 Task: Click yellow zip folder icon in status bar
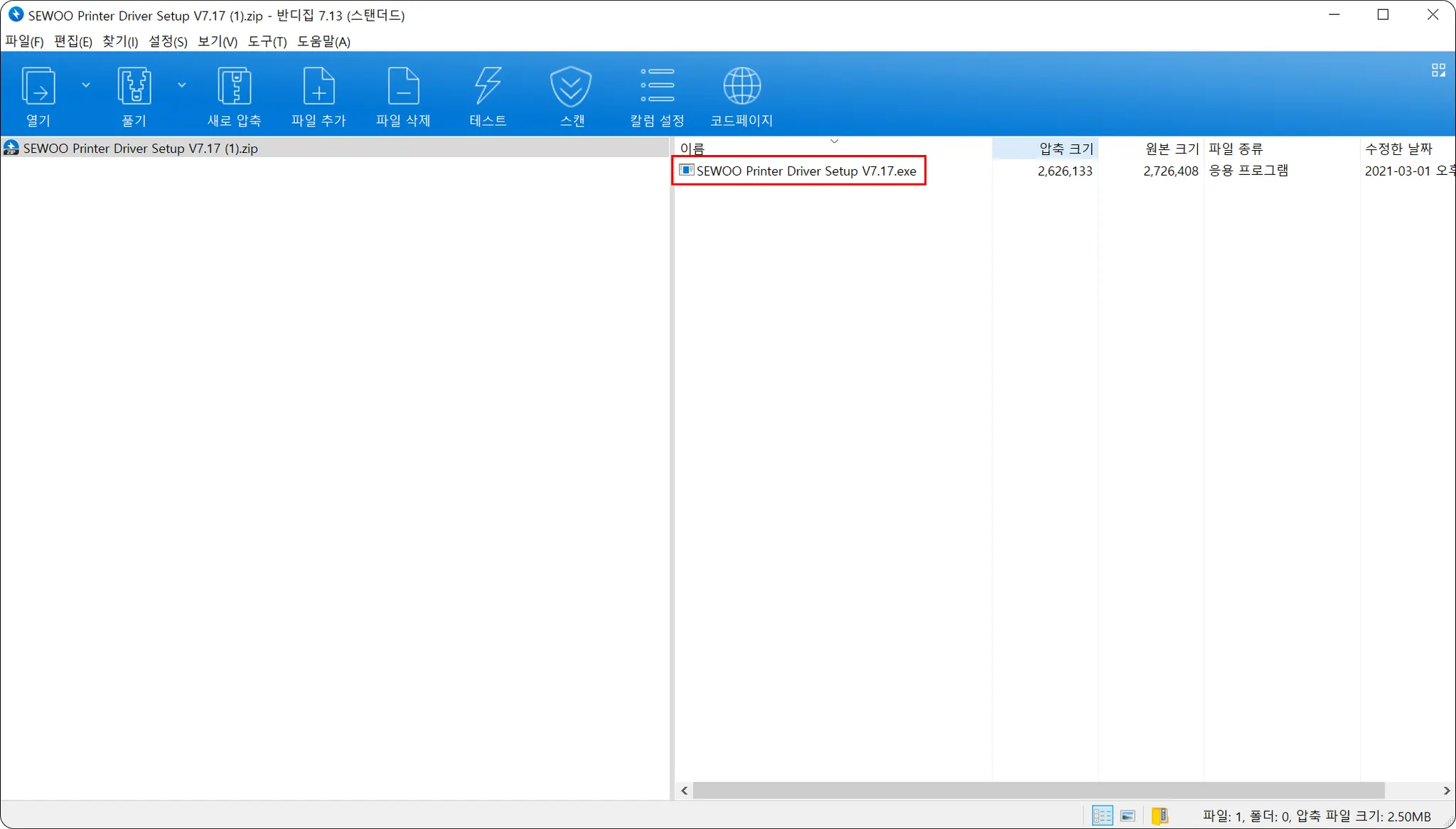tap(1160, 815)
